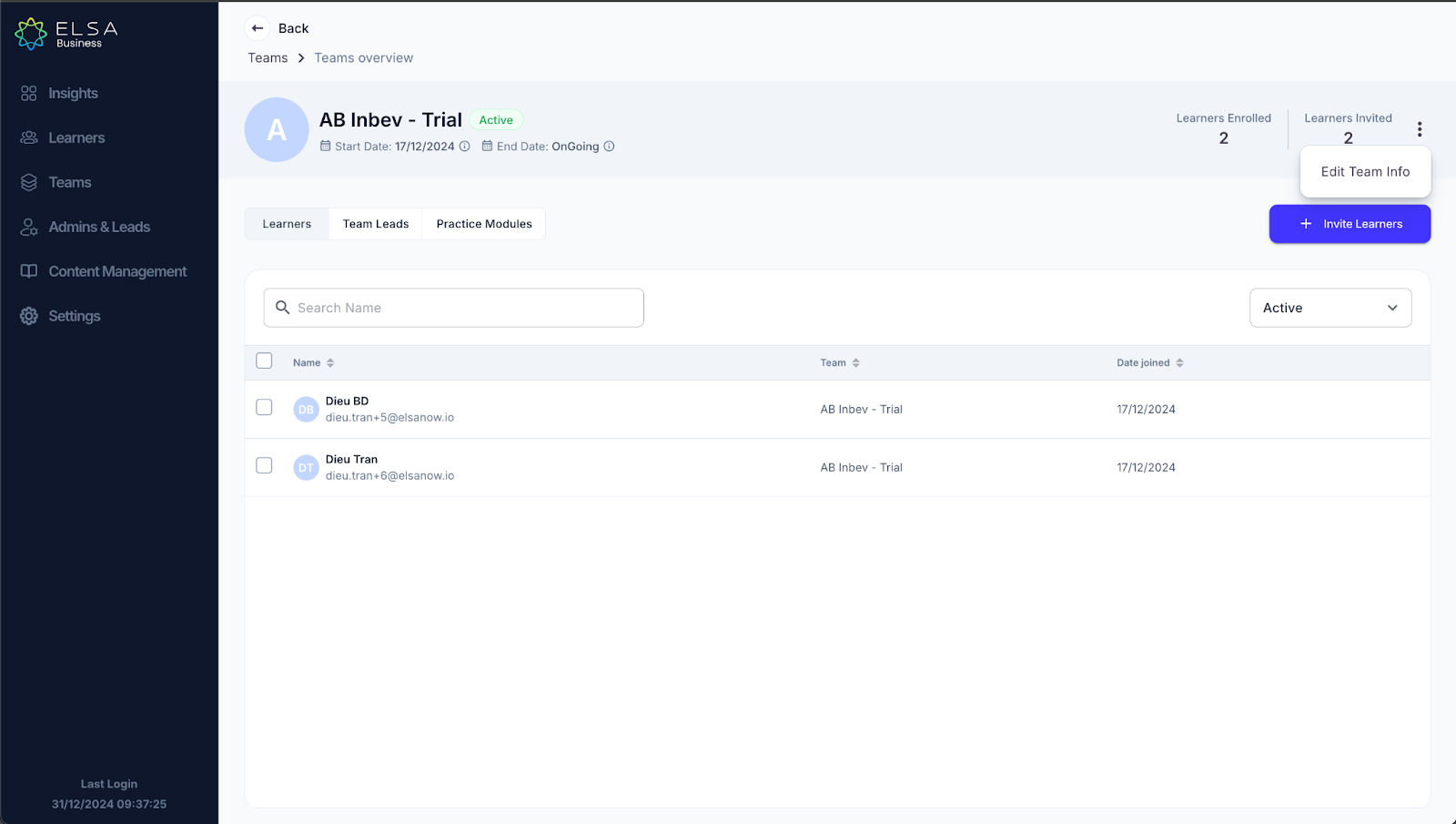Image resolution: width=1456 pixels, height=824 pixels.
Task: Click the ELSA Business logo
Action: point(66,34)
